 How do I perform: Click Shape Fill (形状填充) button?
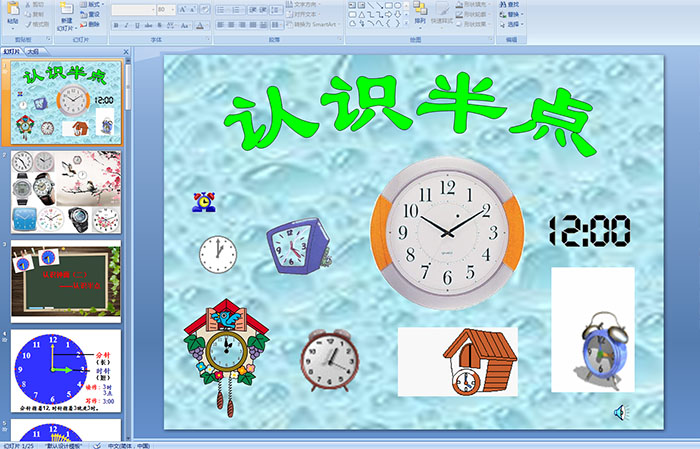tap(475, 4)
